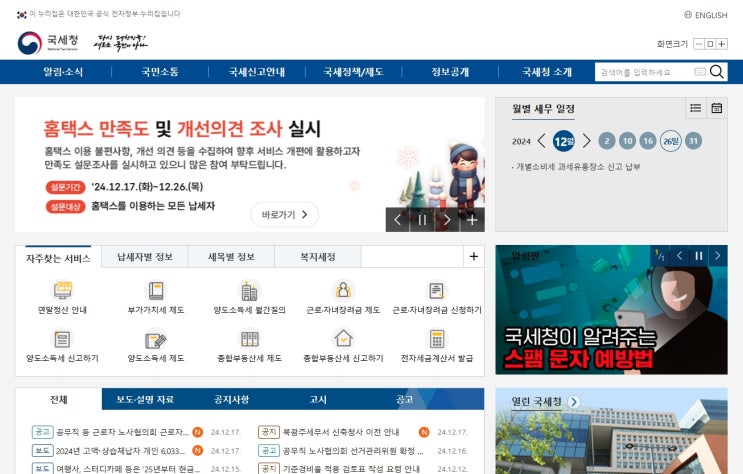This screenshot has width=743, height=474.
Task: Open 국세신고안내 menu
Action: pos(257,72)
